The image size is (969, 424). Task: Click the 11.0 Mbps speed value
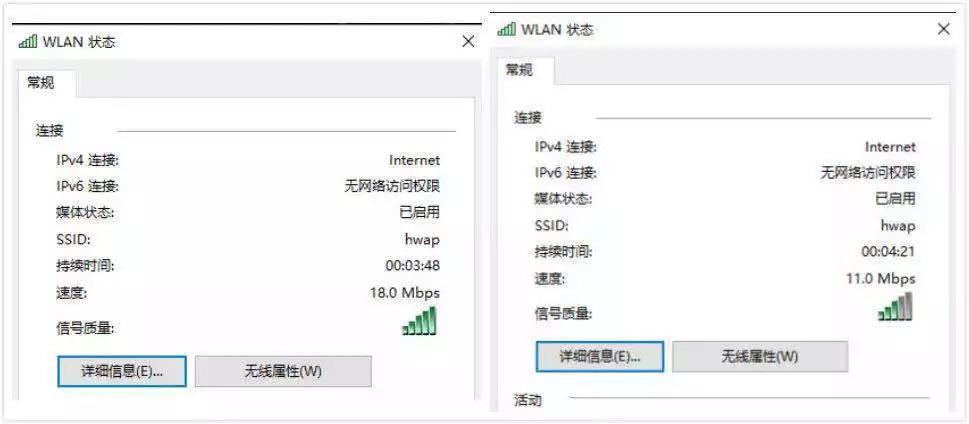881,279
